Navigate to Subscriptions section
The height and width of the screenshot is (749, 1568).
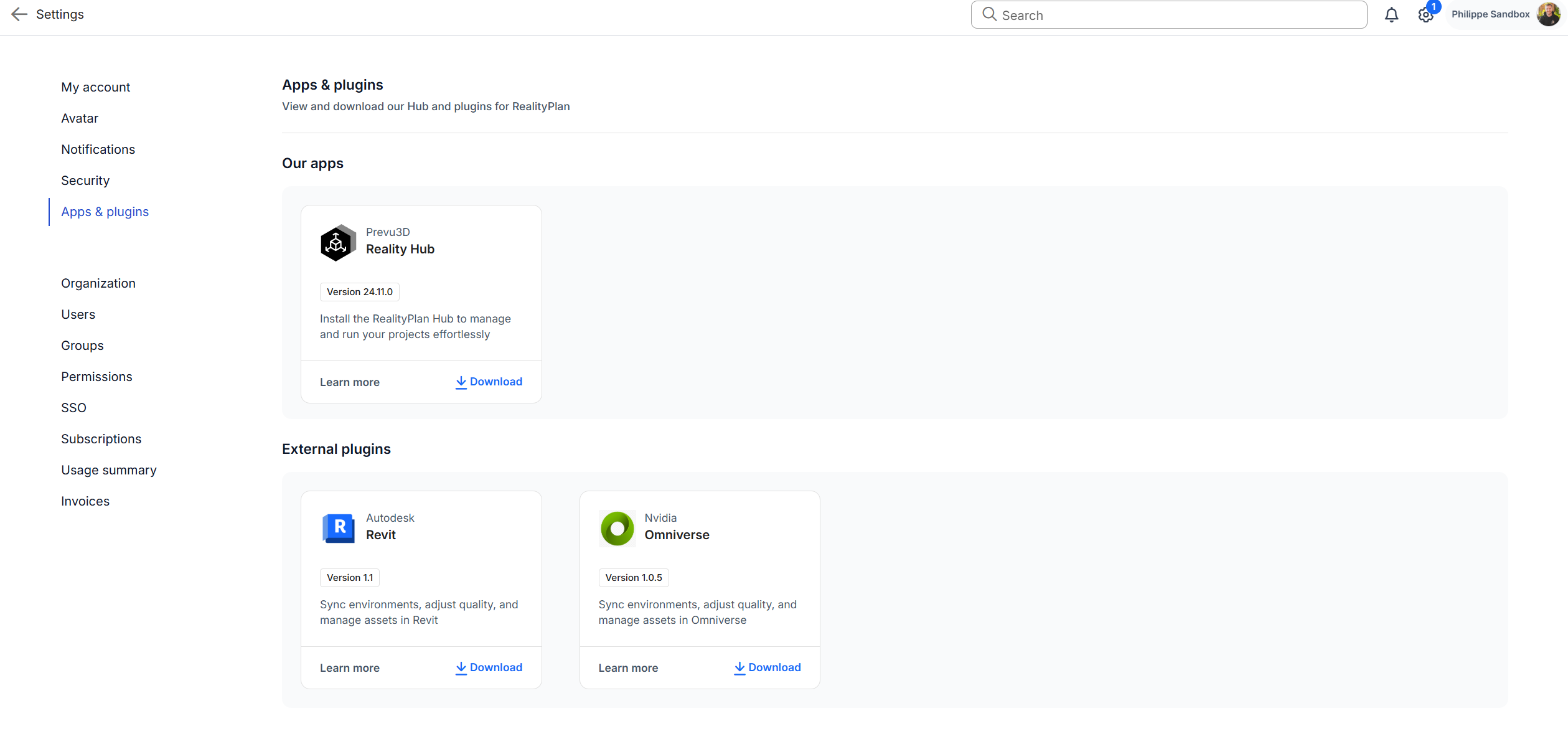tap(101, 439)
